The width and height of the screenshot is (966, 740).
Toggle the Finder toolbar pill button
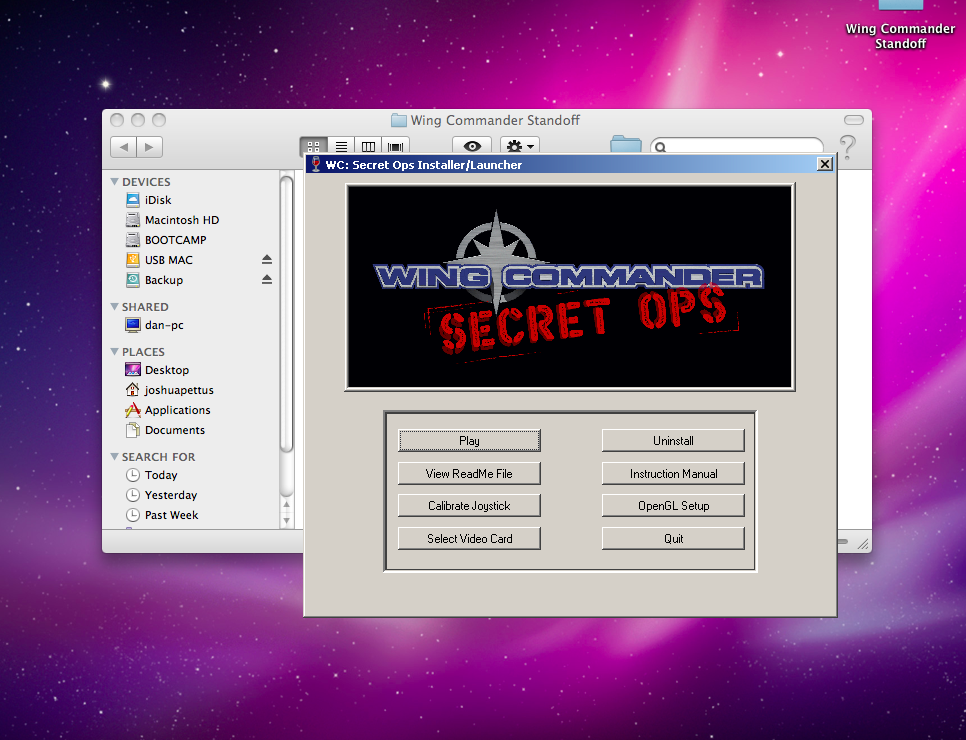point(853,120)
